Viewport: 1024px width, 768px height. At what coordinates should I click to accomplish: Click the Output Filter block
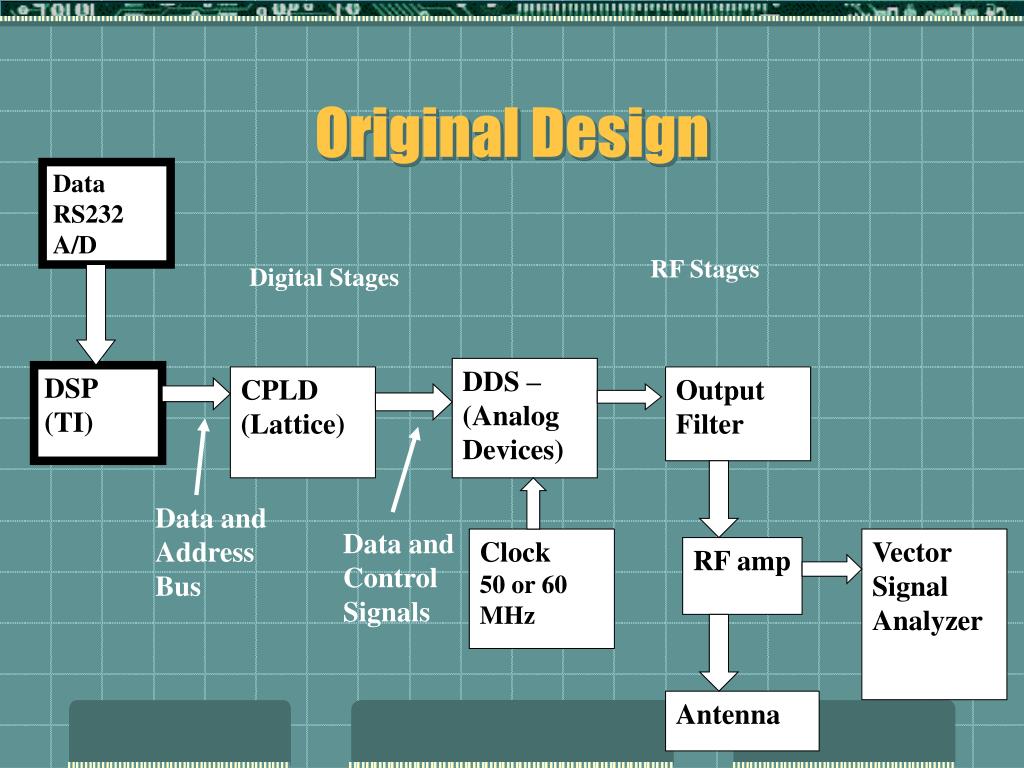[x=738, y=413]
